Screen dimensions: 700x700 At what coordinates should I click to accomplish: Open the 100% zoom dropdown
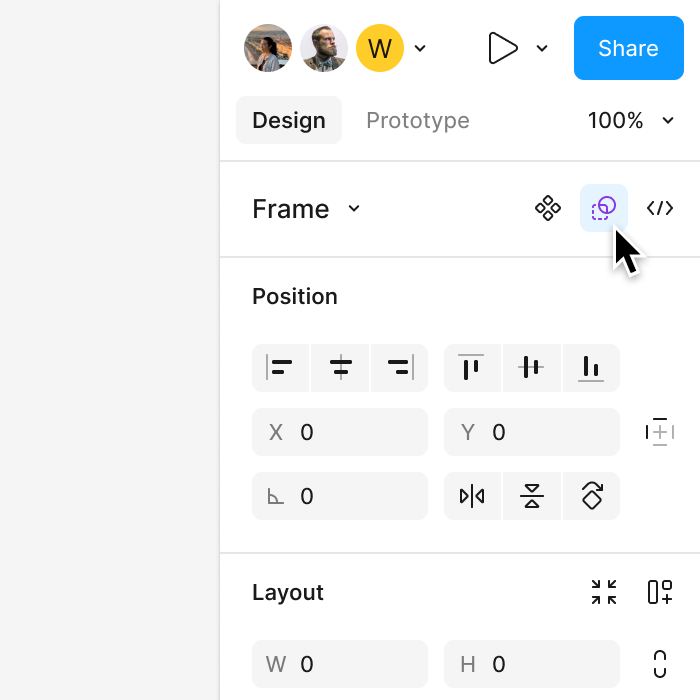[x=632, y=121]
